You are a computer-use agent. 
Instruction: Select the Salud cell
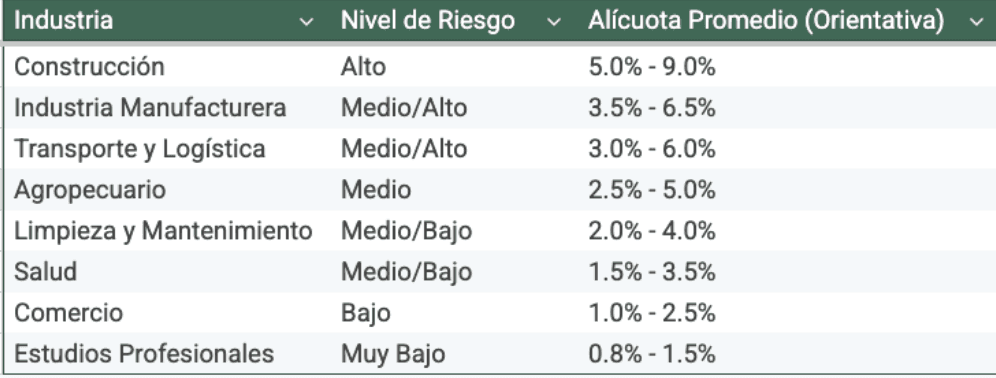click(166, 271)
